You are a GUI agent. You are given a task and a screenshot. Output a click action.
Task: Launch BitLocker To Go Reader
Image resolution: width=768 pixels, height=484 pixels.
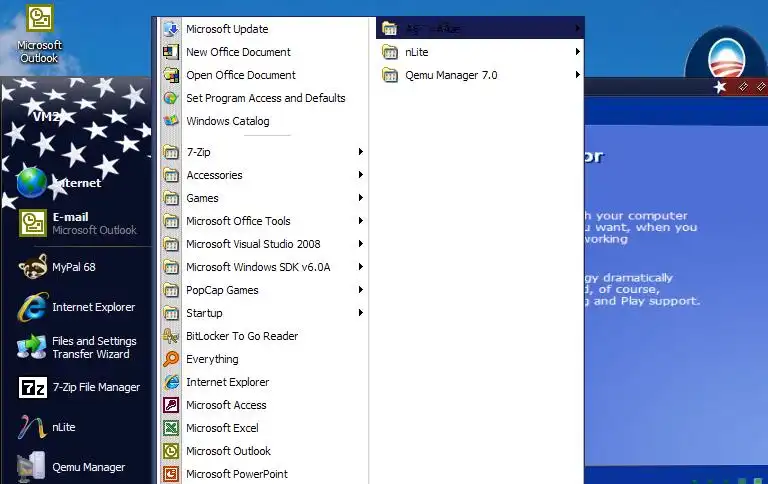coord(264,336)
